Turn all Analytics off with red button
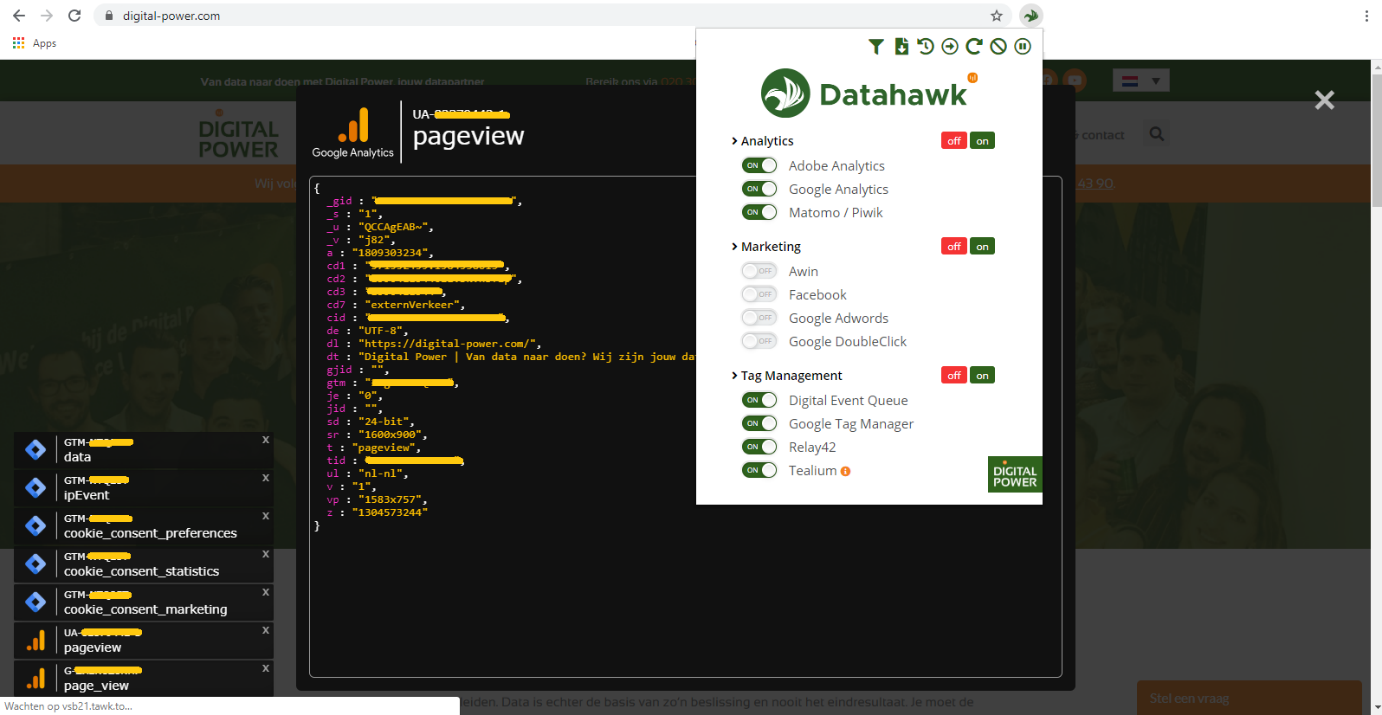This screenshot has height=715, width=1382. (954, 141)
